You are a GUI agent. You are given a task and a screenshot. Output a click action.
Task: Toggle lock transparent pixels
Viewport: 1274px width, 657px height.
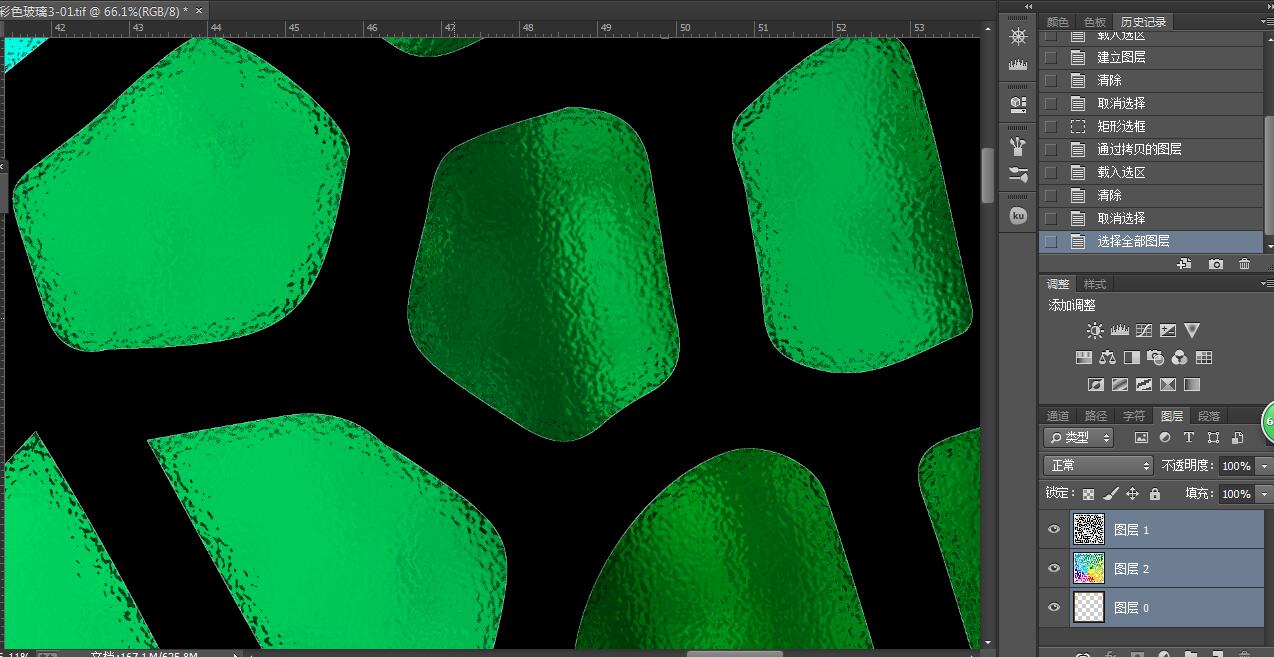pos(1089,494)
